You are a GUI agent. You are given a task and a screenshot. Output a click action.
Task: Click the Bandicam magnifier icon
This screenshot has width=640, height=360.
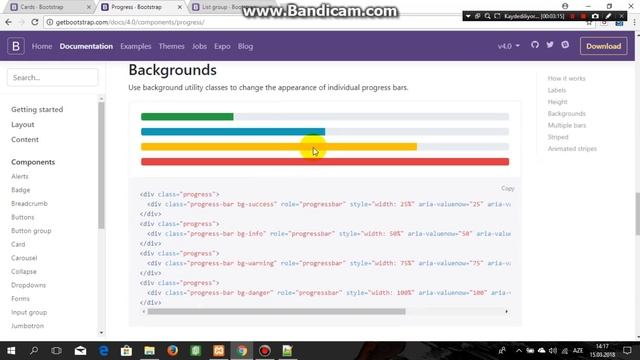(487, 16)
